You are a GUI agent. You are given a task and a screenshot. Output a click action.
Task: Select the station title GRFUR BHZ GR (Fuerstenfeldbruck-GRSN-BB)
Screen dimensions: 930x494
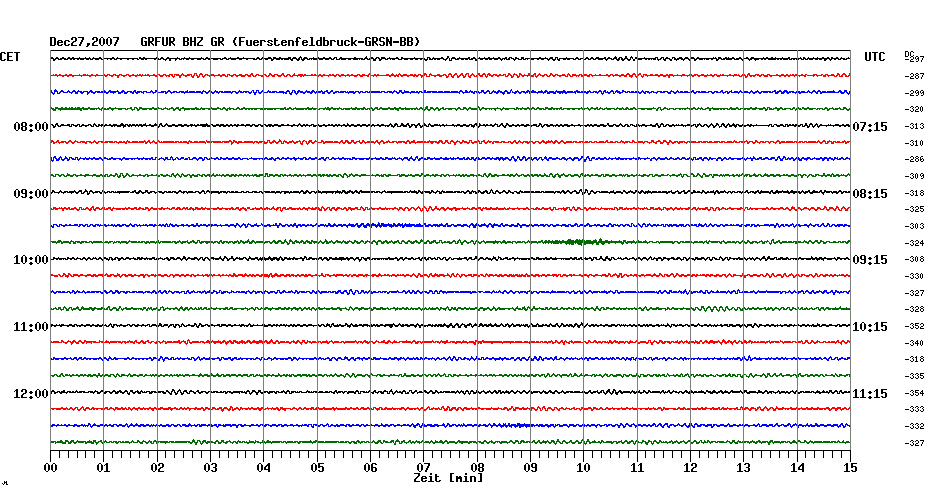[x=280, y=42]
